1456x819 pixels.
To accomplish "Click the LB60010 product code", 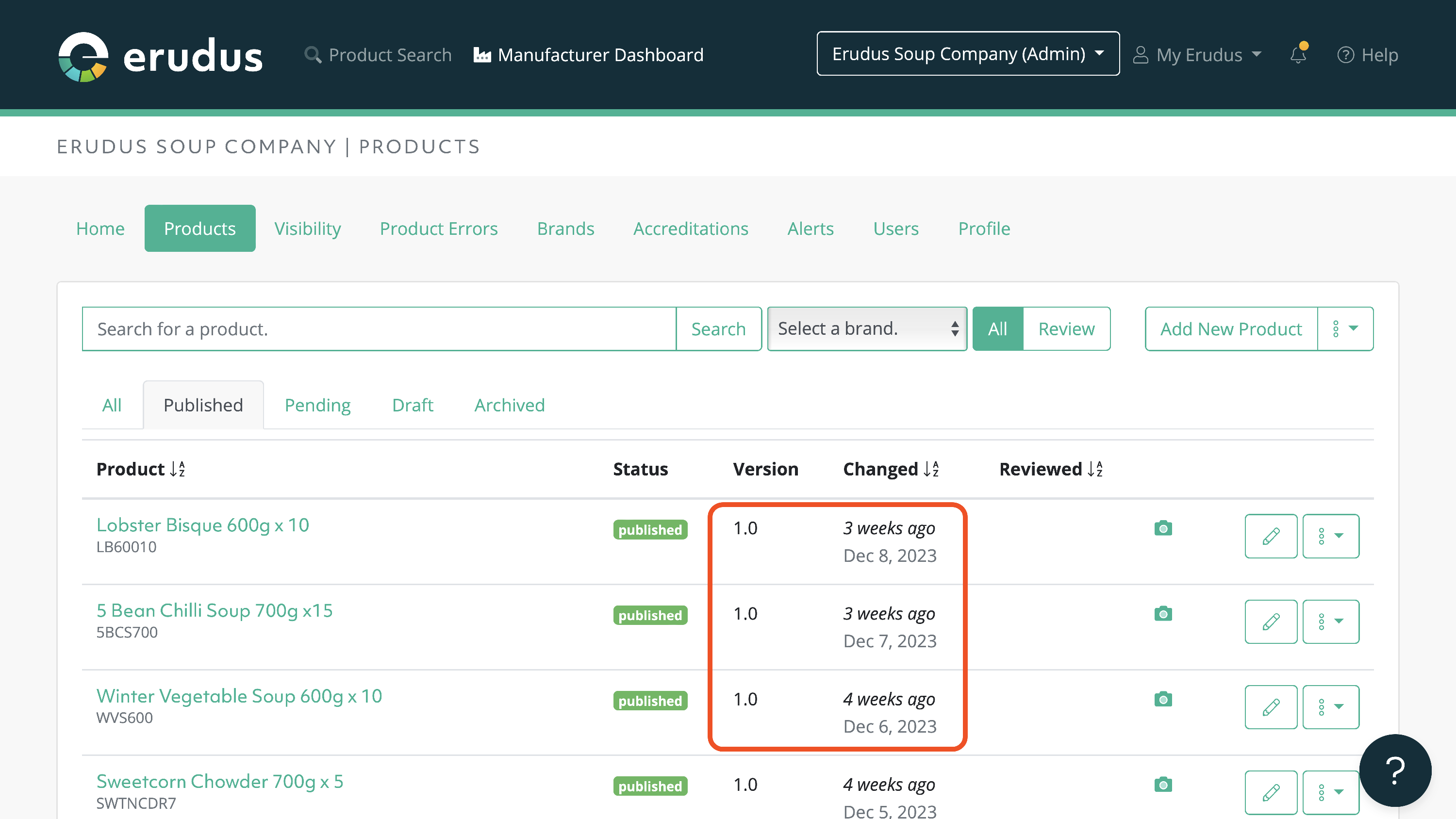I will coord(127,547).
